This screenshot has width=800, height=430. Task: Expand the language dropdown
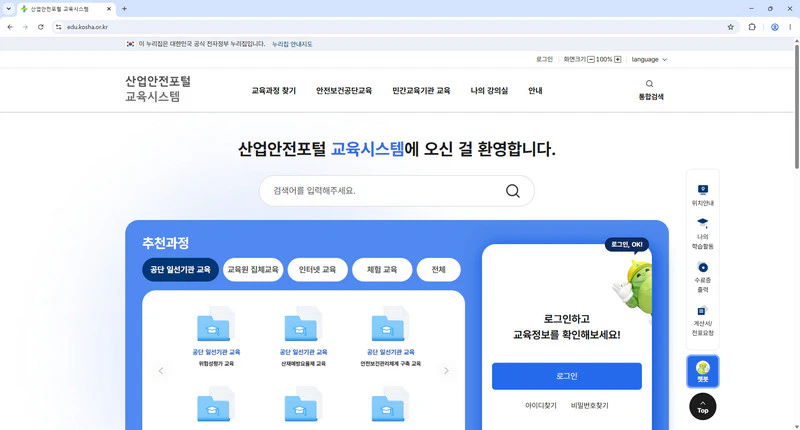[x=649, y=60]
